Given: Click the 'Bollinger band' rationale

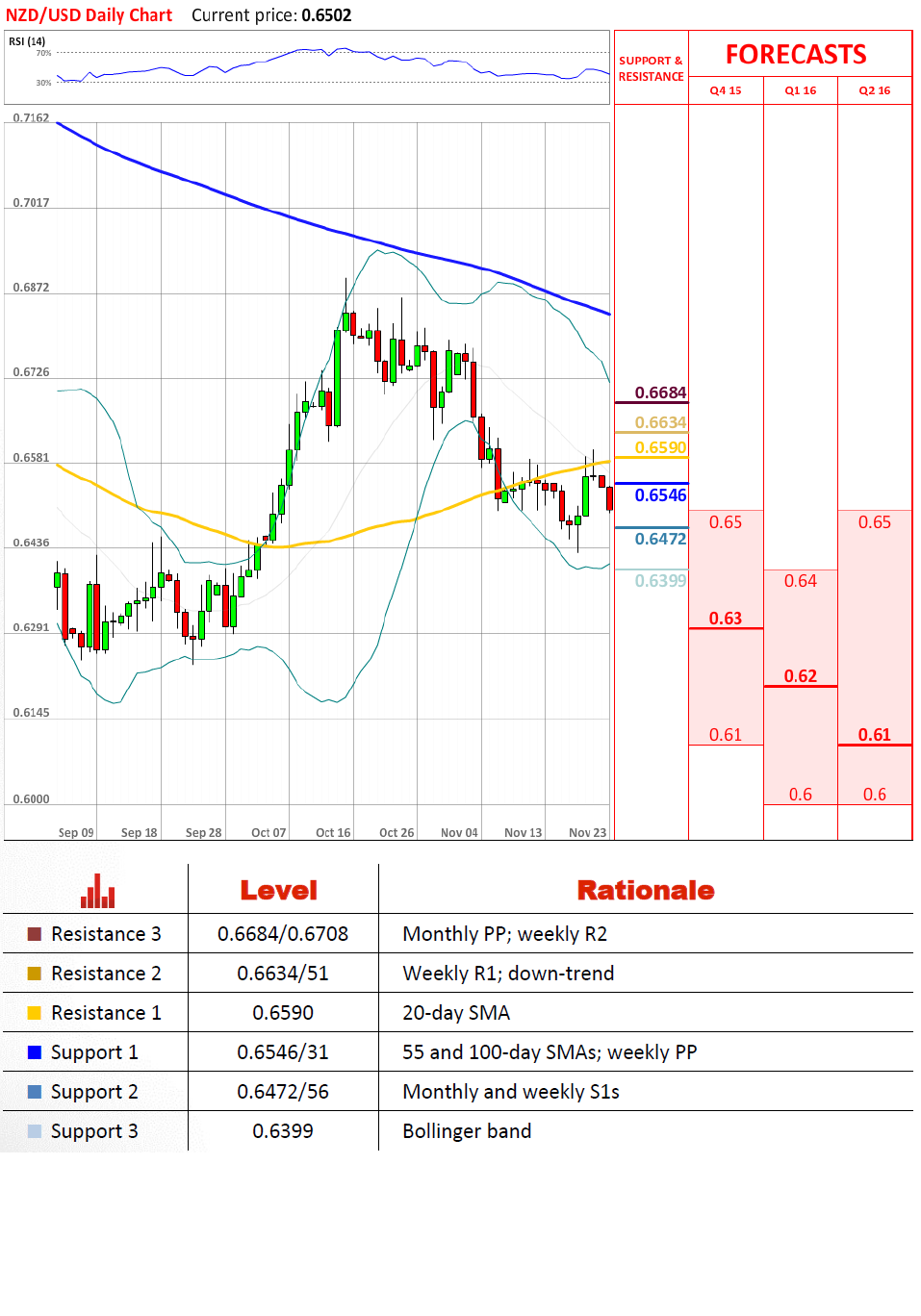Looking at the screenshot, I should 467,1132.
